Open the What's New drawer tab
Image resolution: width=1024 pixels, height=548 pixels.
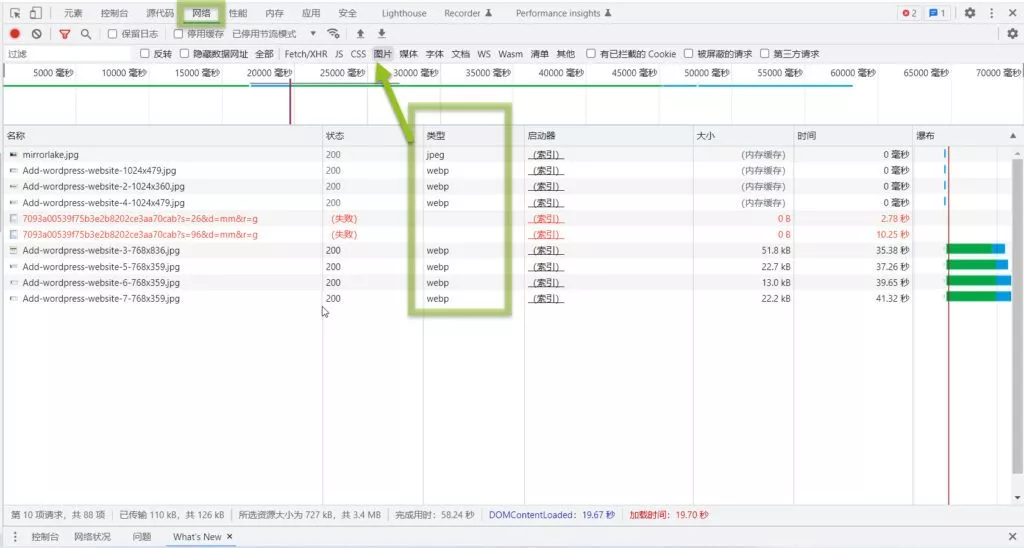click(197, 536)
